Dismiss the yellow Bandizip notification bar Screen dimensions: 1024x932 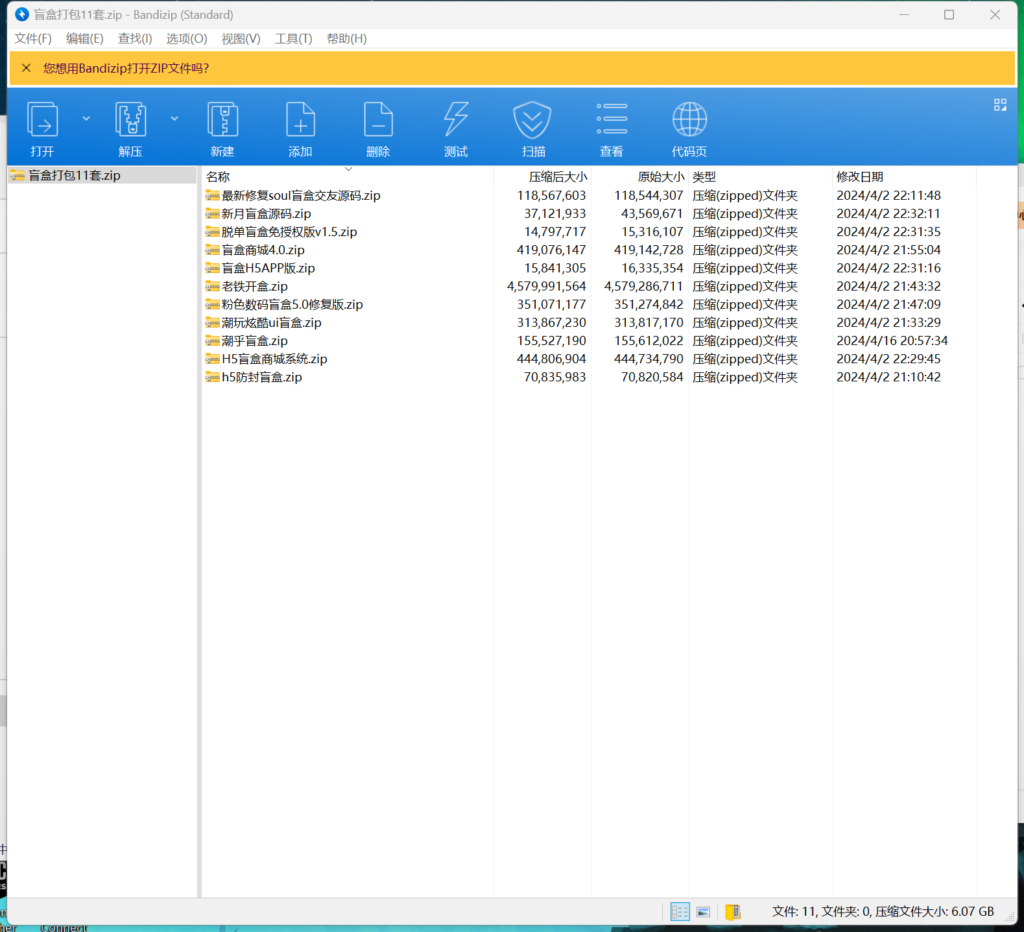(x=26, y=68)
